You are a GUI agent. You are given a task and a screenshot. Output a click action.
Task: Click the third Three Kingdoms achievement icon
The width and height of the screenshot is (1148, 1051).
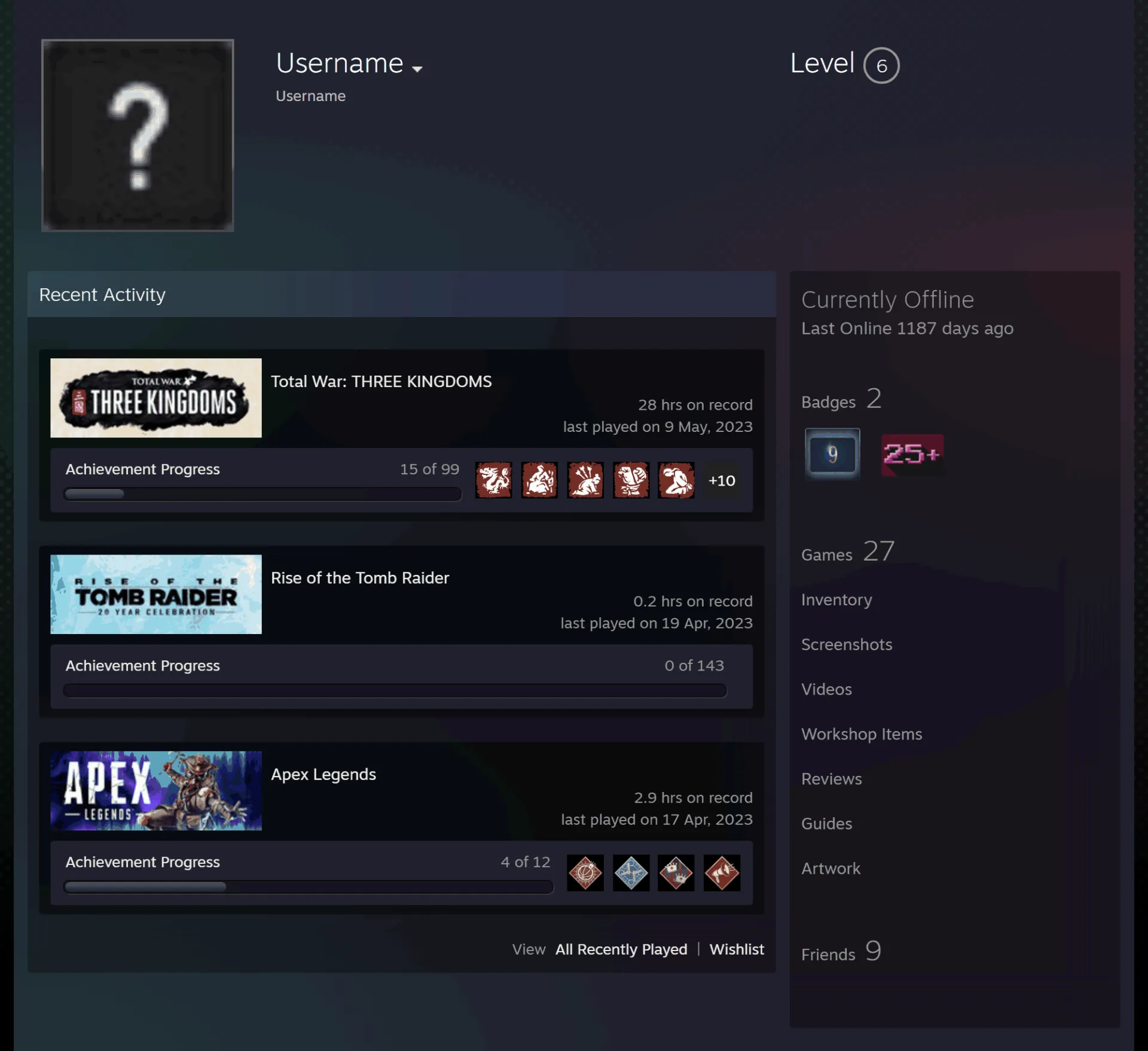point(585,480)
